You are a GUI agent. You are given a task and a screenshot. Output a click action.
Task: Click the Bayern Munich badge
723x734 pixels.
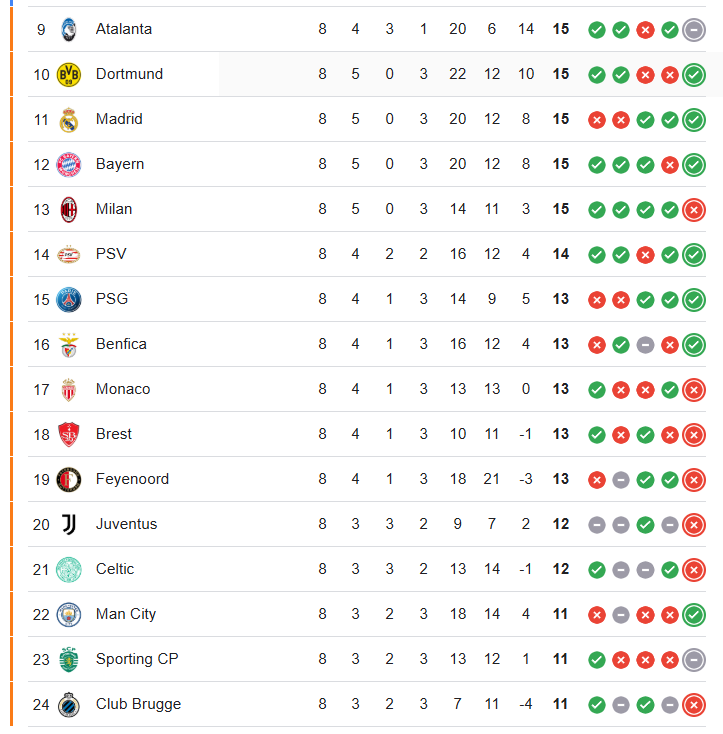(69, 165)
